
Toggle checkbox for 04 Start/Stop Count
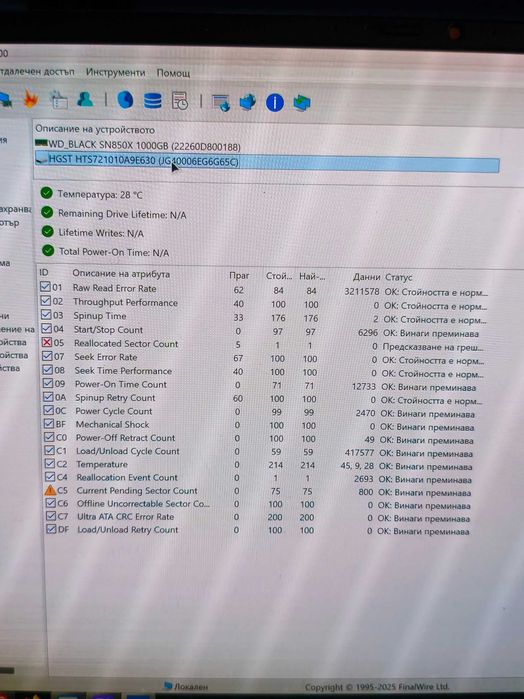point(46,329)
